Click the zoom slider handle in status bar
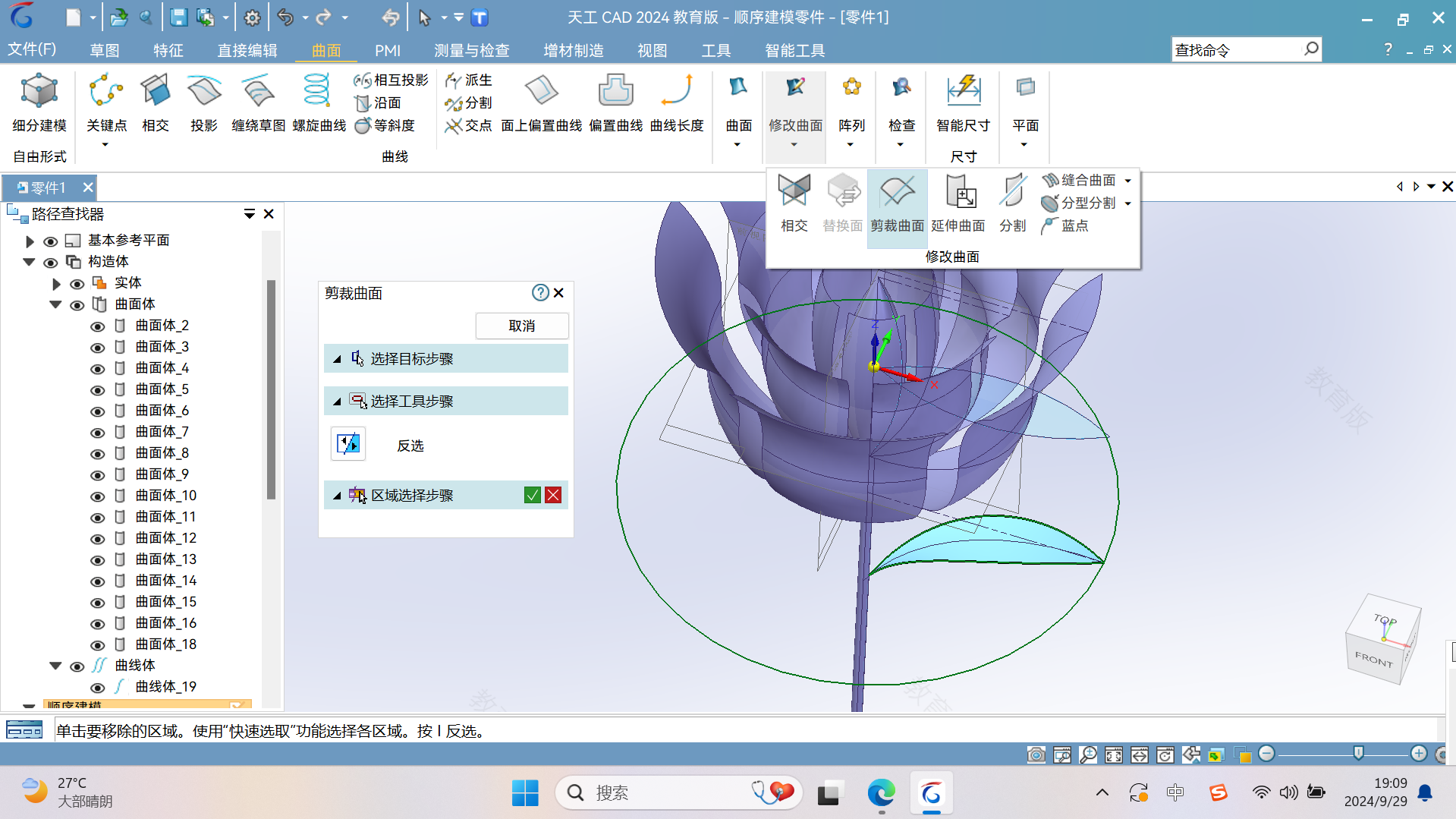Screen dimensions: 1456x819 1358,753
